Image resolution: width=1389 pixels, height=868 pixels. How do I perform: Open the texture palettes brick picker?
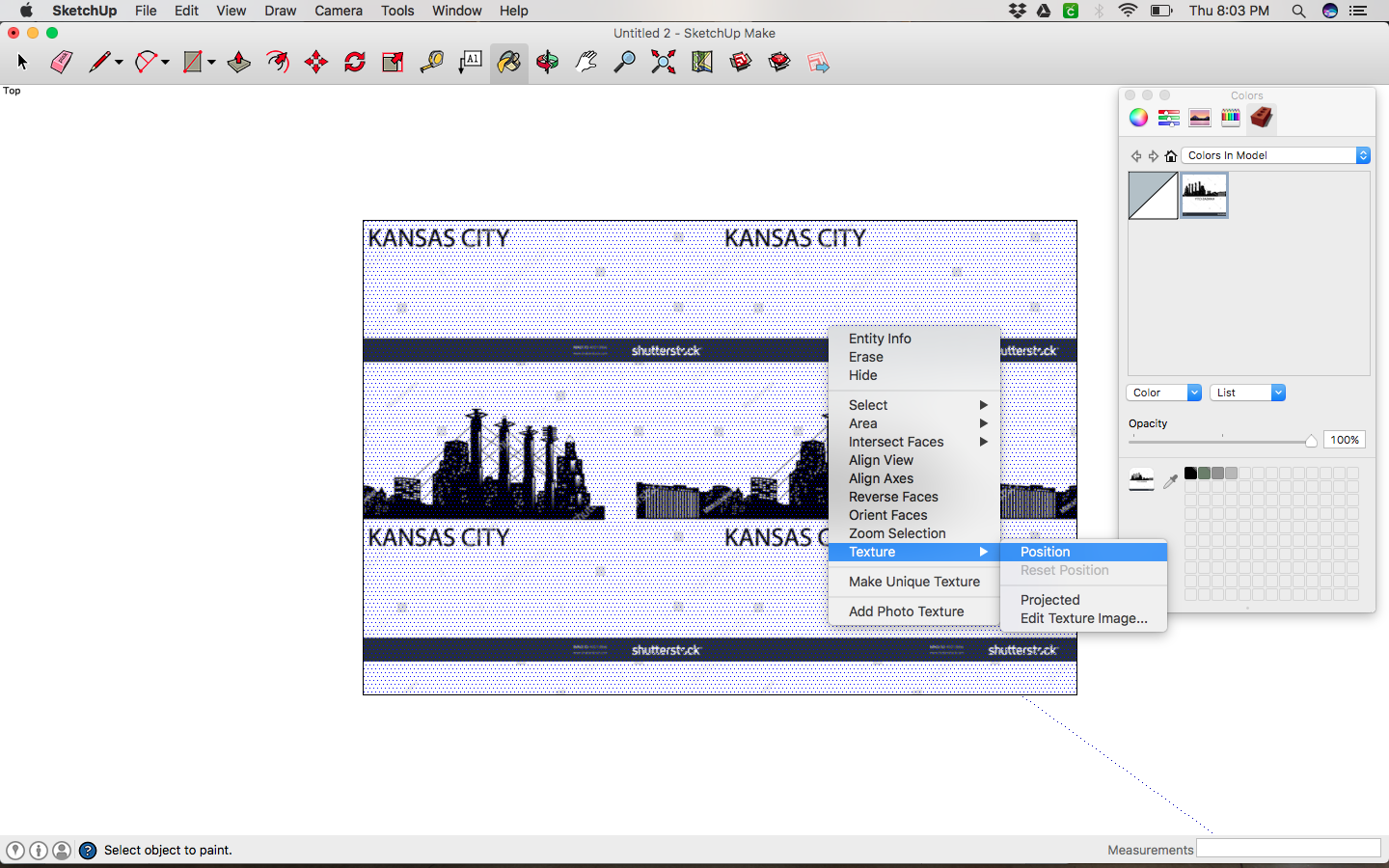(x=1262, y=118)
